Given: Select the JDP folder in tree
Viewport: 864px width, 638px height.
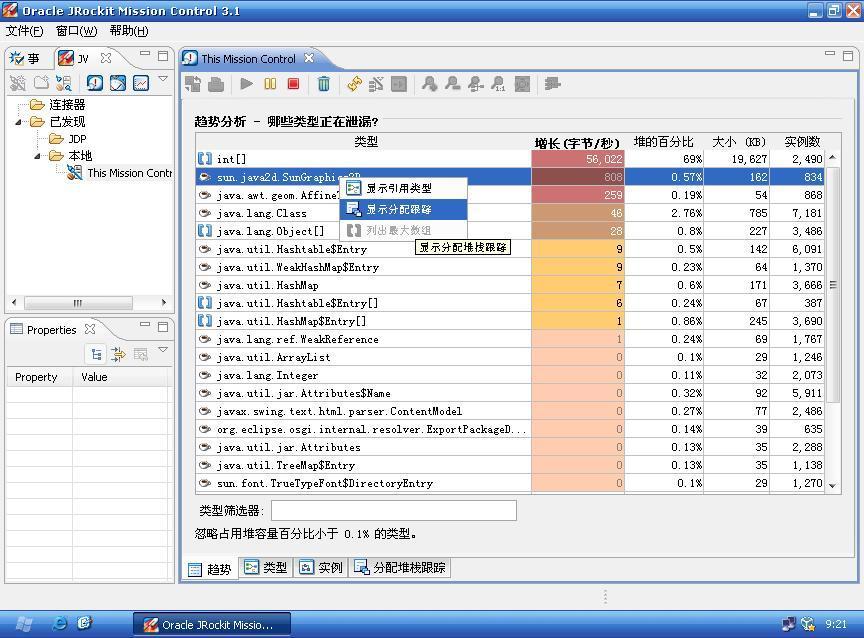Looking at the screenshot, I should click(x=77, y=139).
